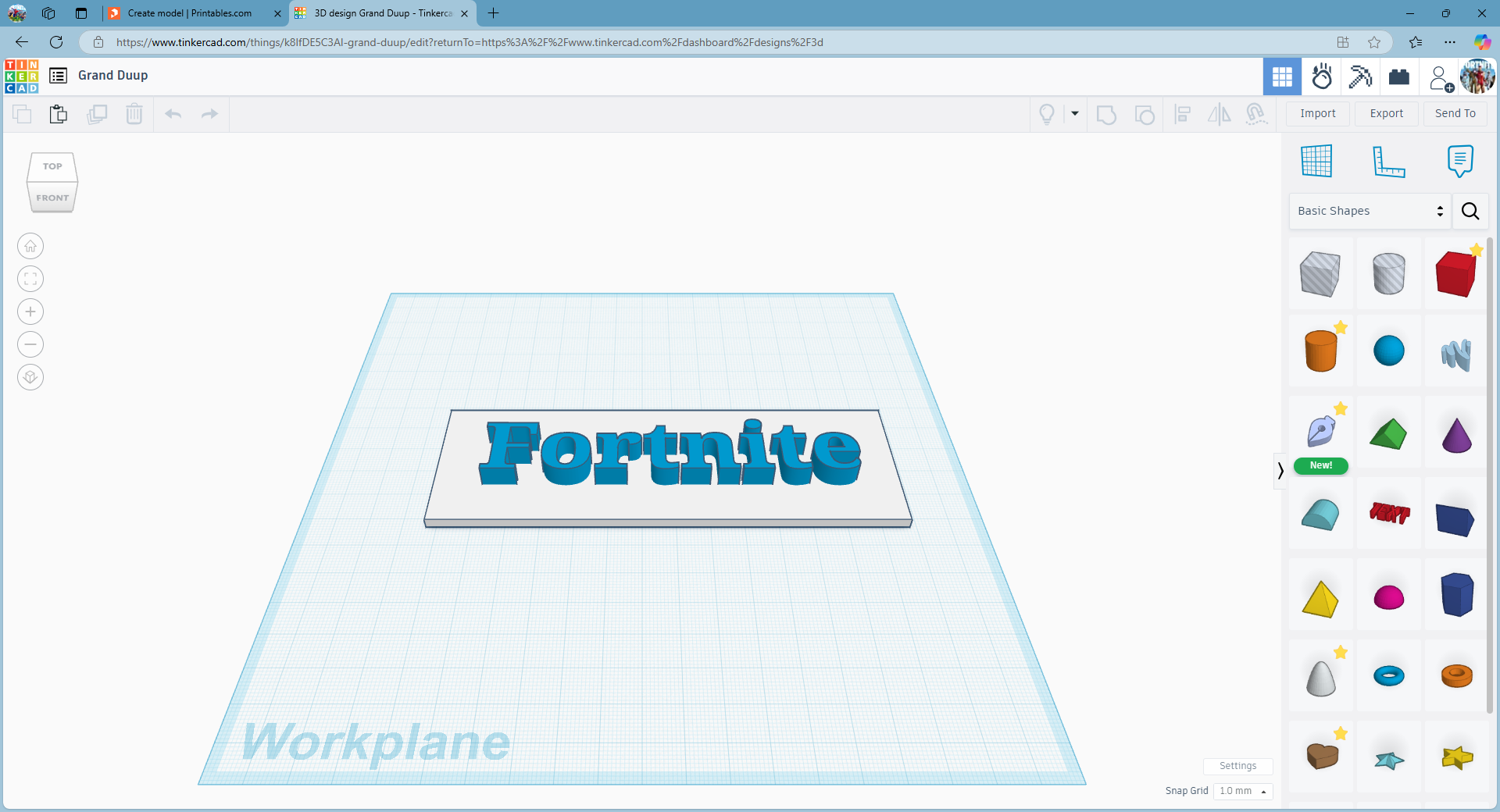Image resolution: width=1500 pixels, height=812 pixels.
Task: Click the Delete trash can icon
Action: coord(134,114)
